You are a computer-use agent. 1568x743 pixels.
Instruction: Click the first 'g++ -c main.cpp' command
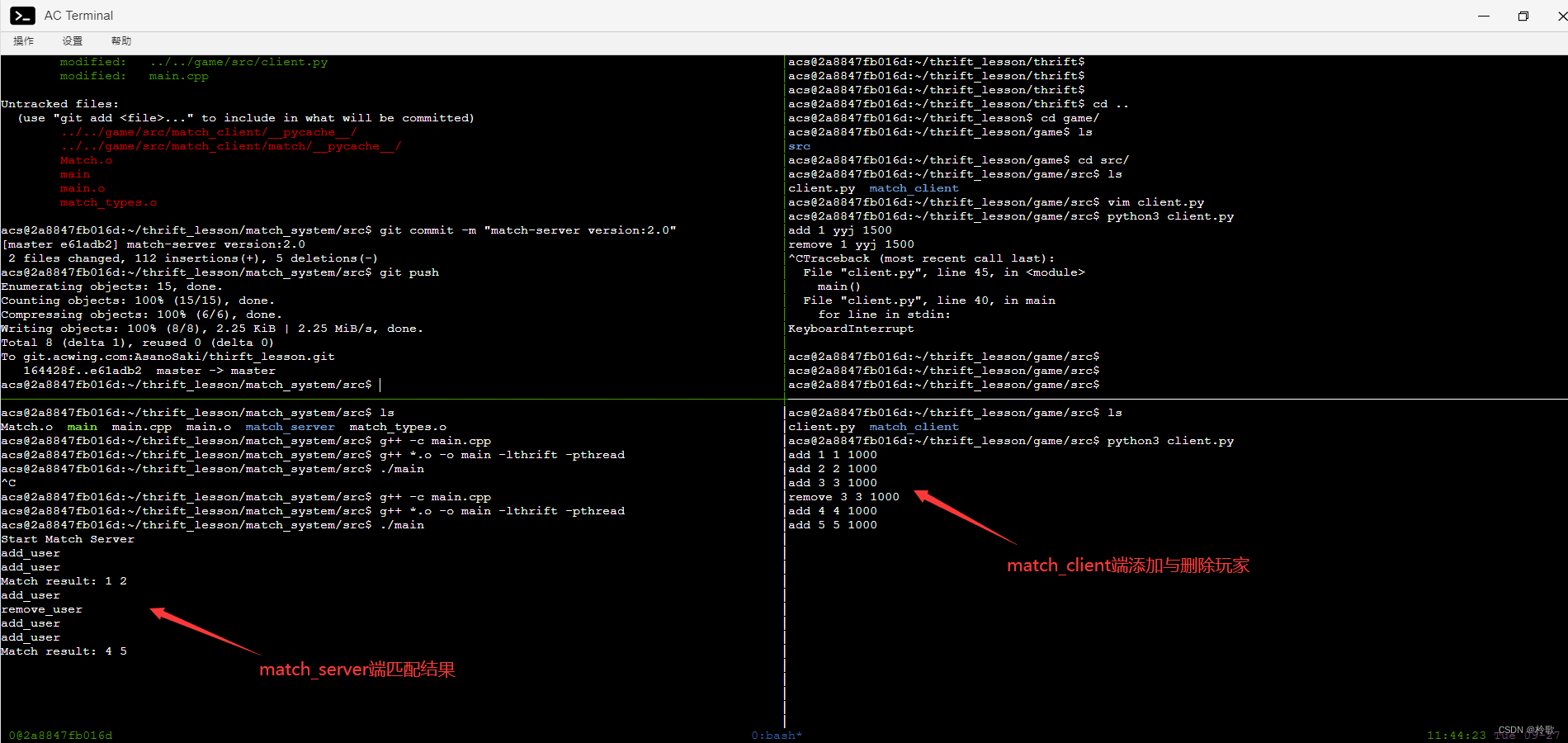pyautogui.click(x=435, y=441)
